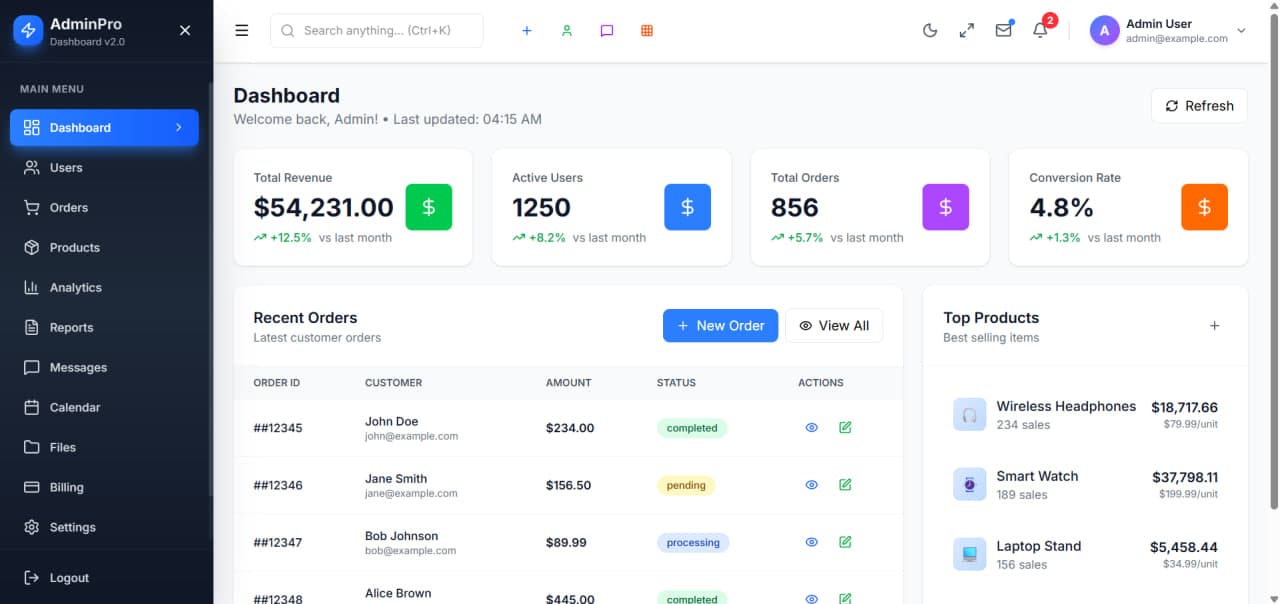Open Reports in the sidebar
Image resolution: width=1280 pixels, height=604 pixels.
pos(104,328)
